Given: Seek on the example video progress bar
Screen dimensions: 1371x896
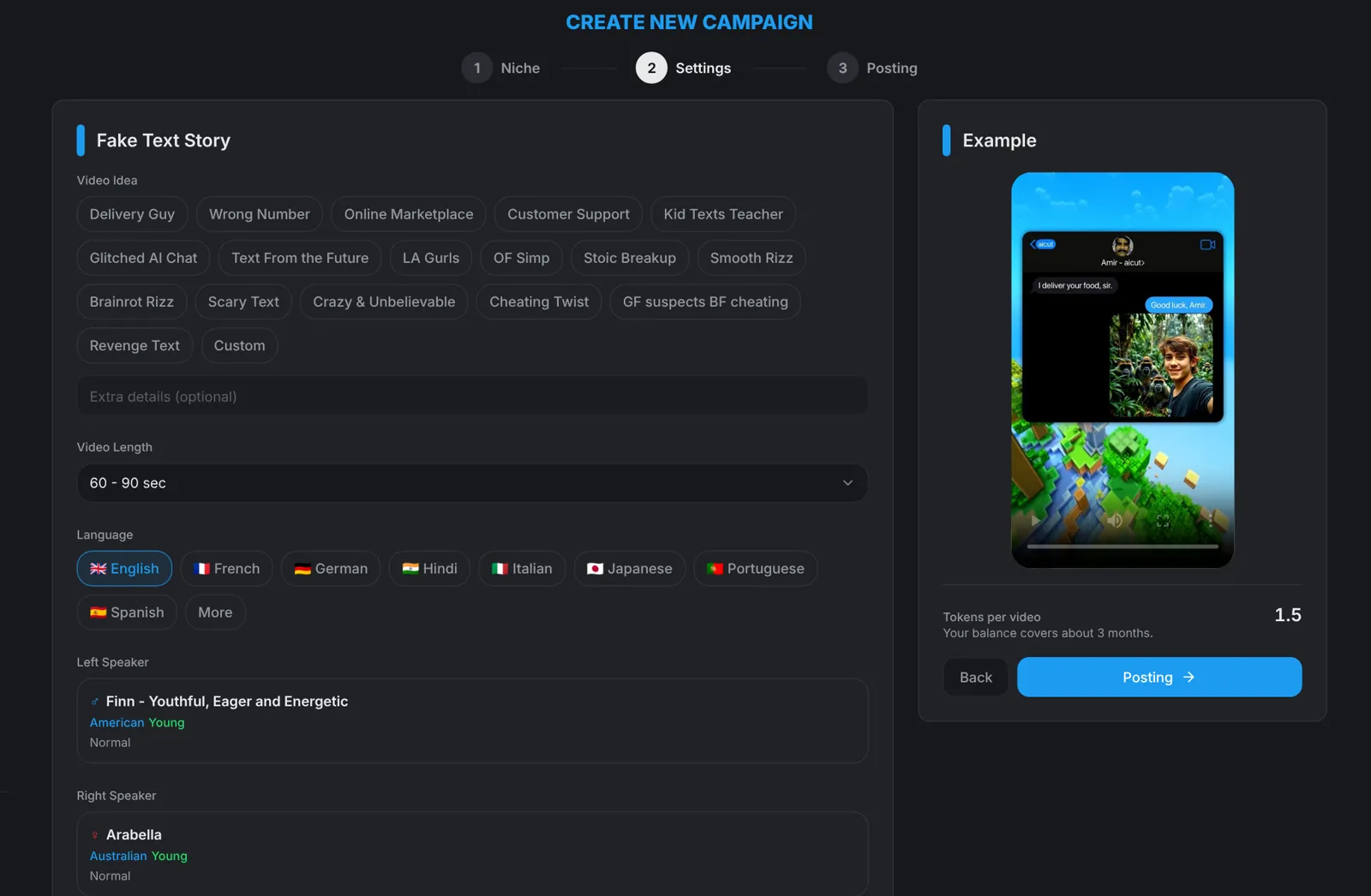Looking at the screenshot, I should coord(1123,546).
